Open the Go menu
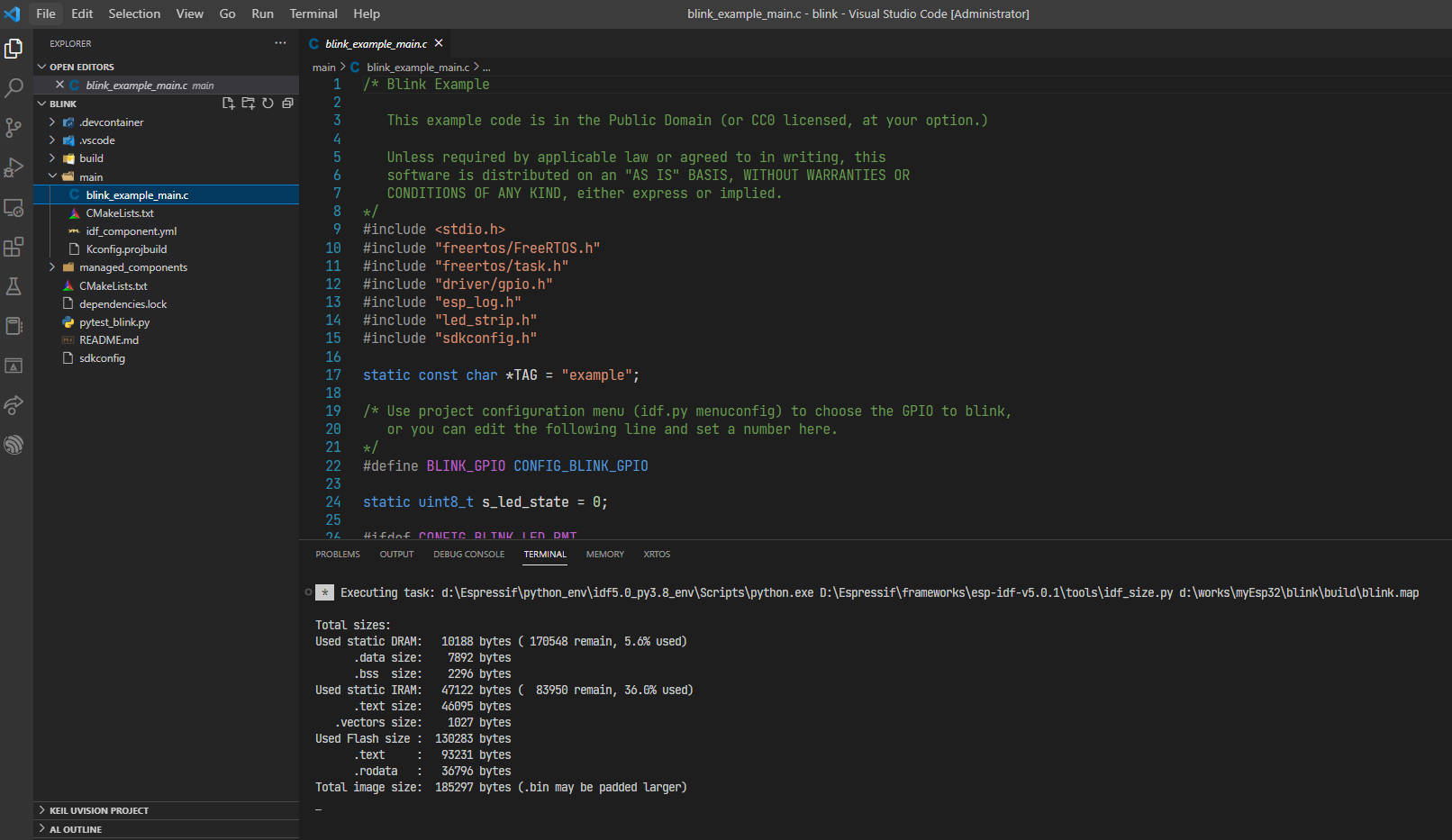 (x=227, y=14)
